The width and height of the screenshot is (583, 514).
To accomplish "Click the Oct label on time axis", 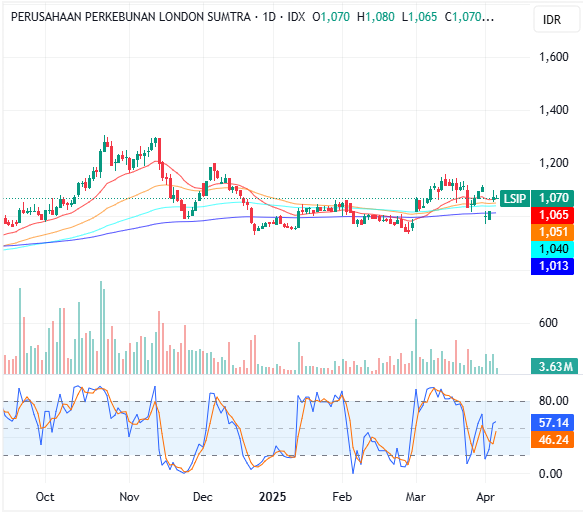I will (45, 497).
